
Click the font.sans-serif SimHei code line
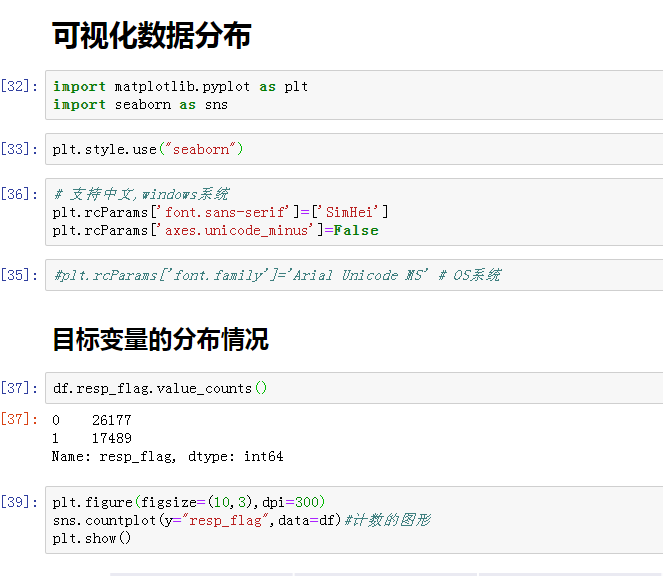220,212
